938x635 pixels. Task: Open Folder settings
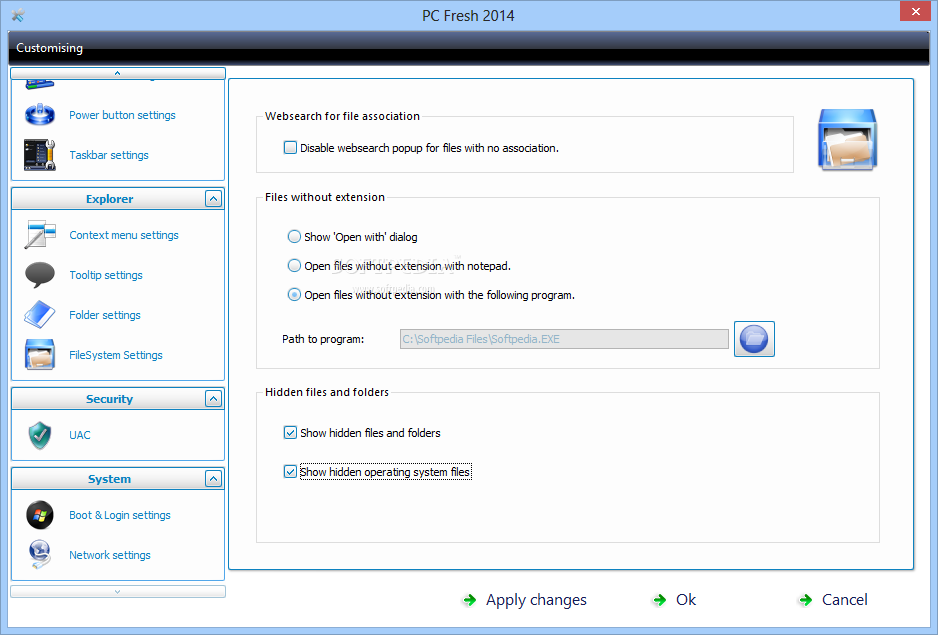click(x=105, y=315)
